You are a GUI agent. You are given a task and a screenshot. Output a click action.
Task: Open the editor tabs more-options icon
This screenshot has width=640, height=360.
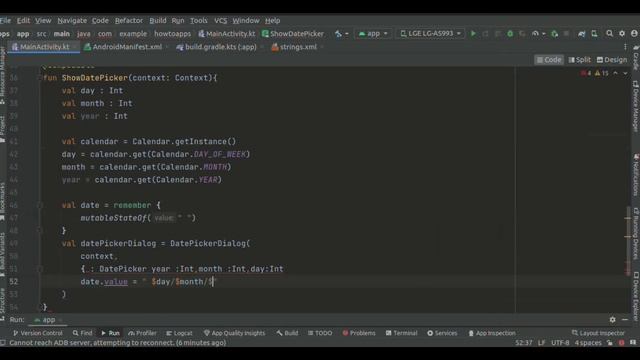tap(625, 47)
